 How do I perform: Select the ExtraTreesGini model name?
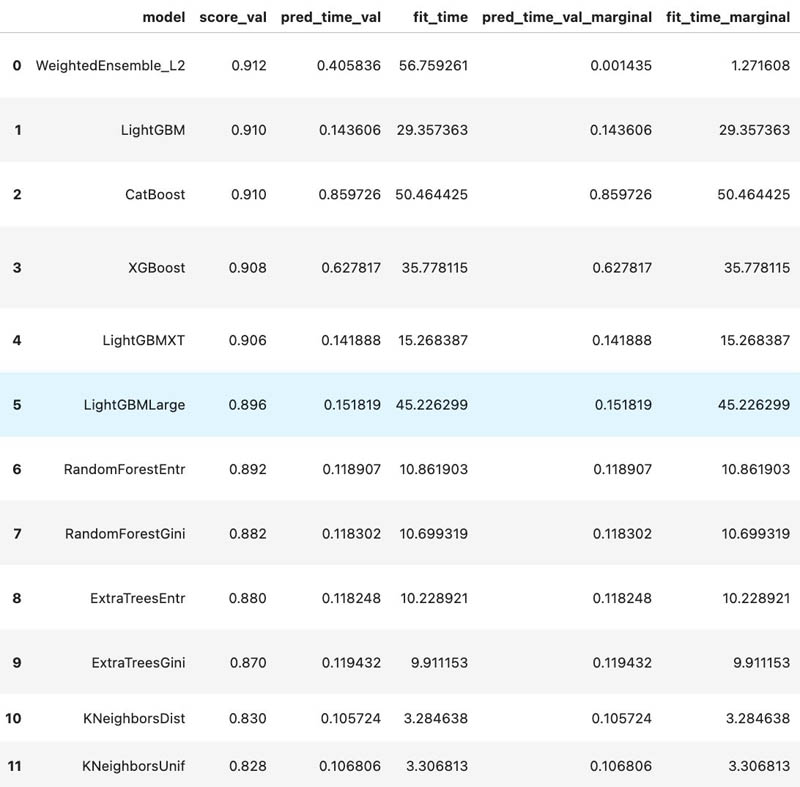(138, 663)
